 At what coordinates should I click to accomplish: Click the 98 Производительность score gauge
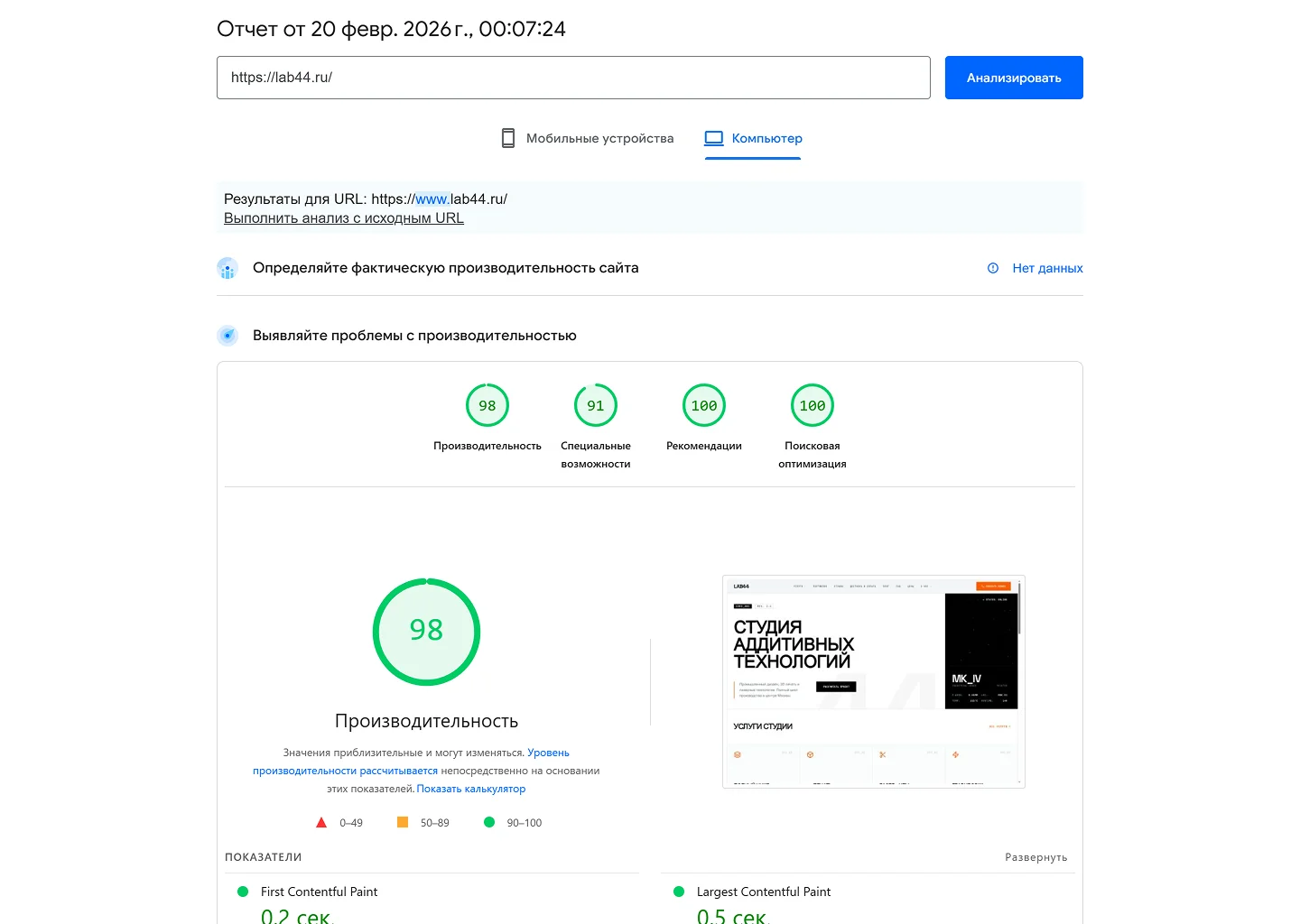coord(487,406)
